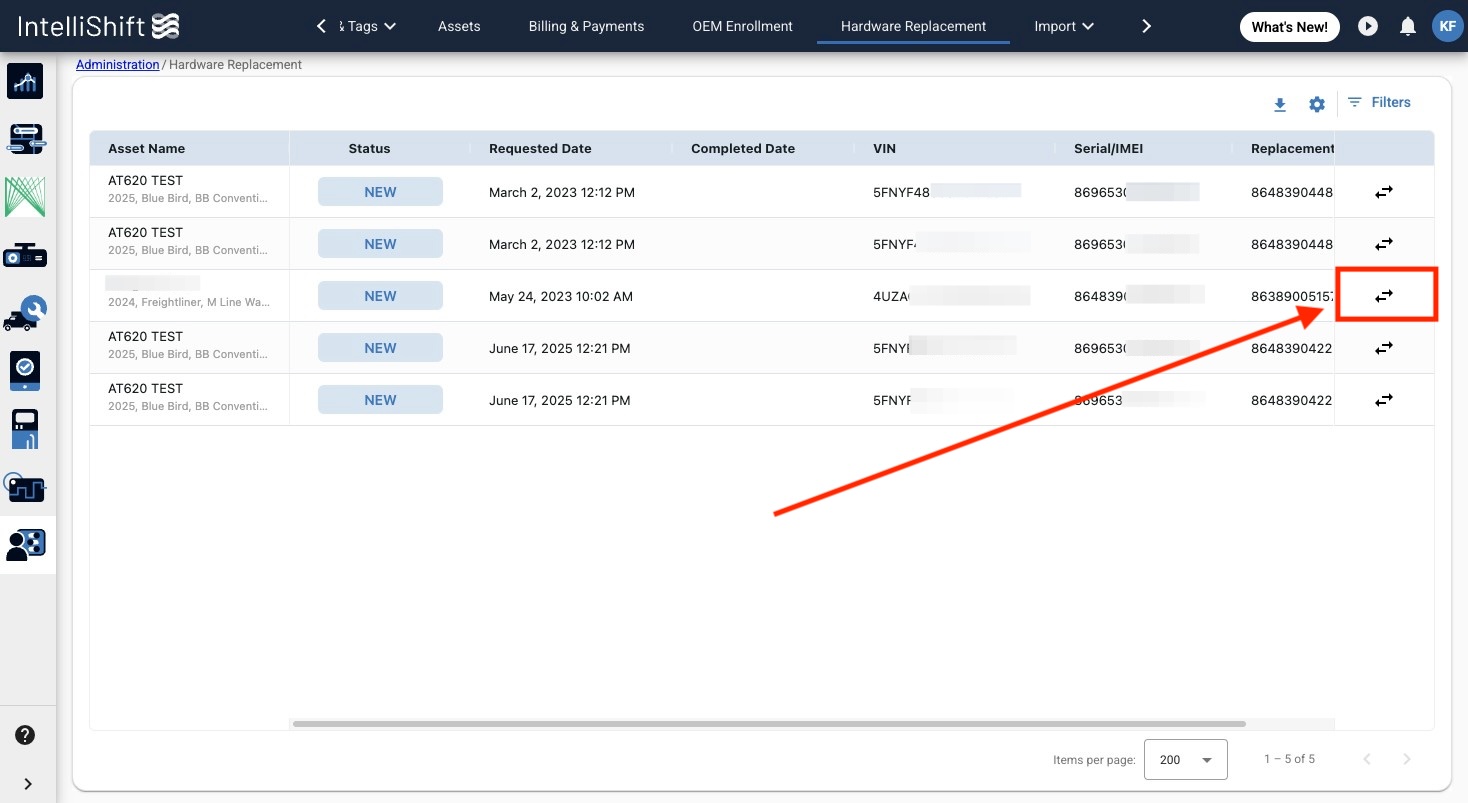
Task: Open the camera sidebar icon
Action: (26, 255)
